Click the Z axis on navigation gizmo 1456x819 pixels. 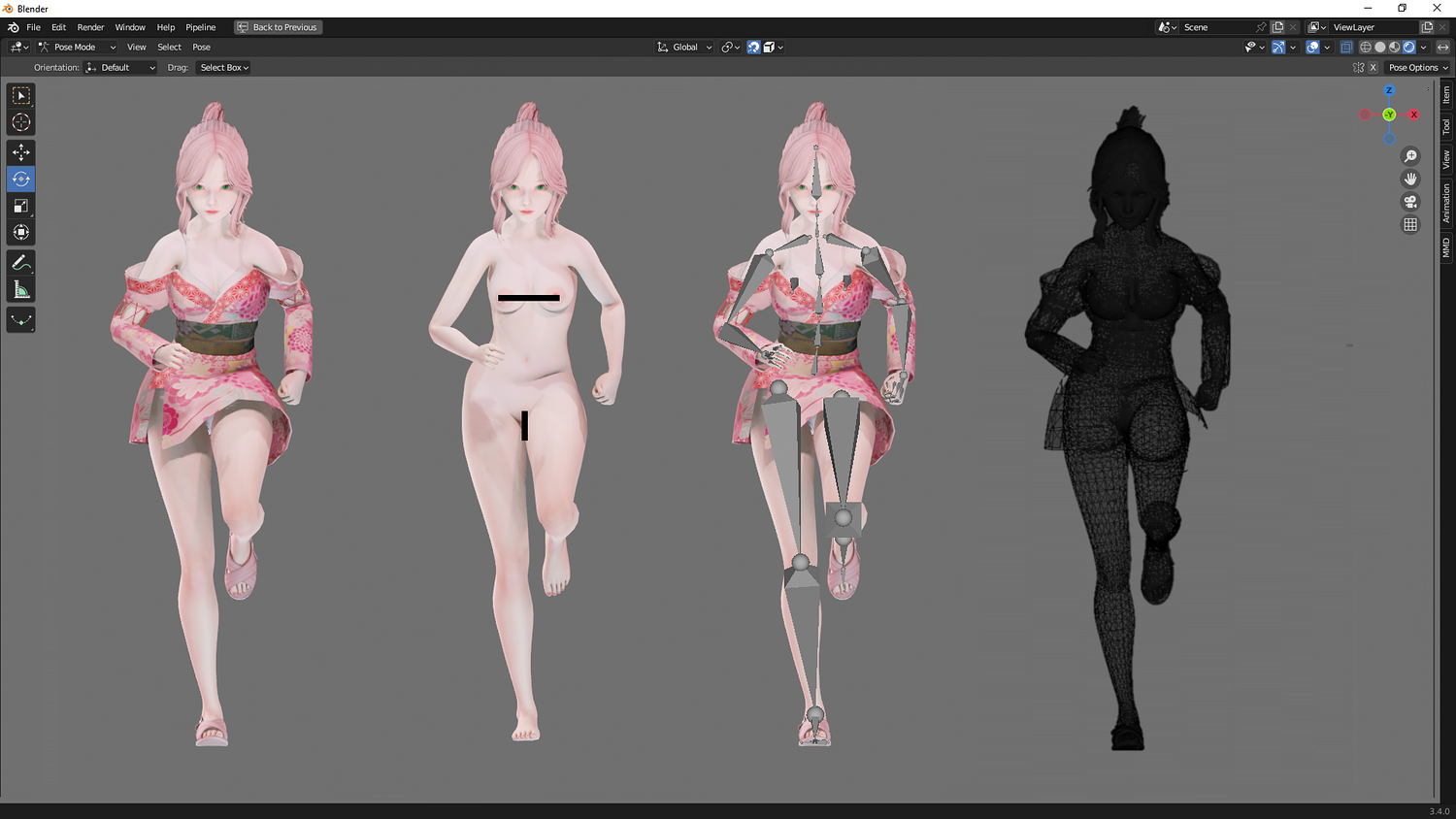pyautogui.click(x=1389, y=90)
